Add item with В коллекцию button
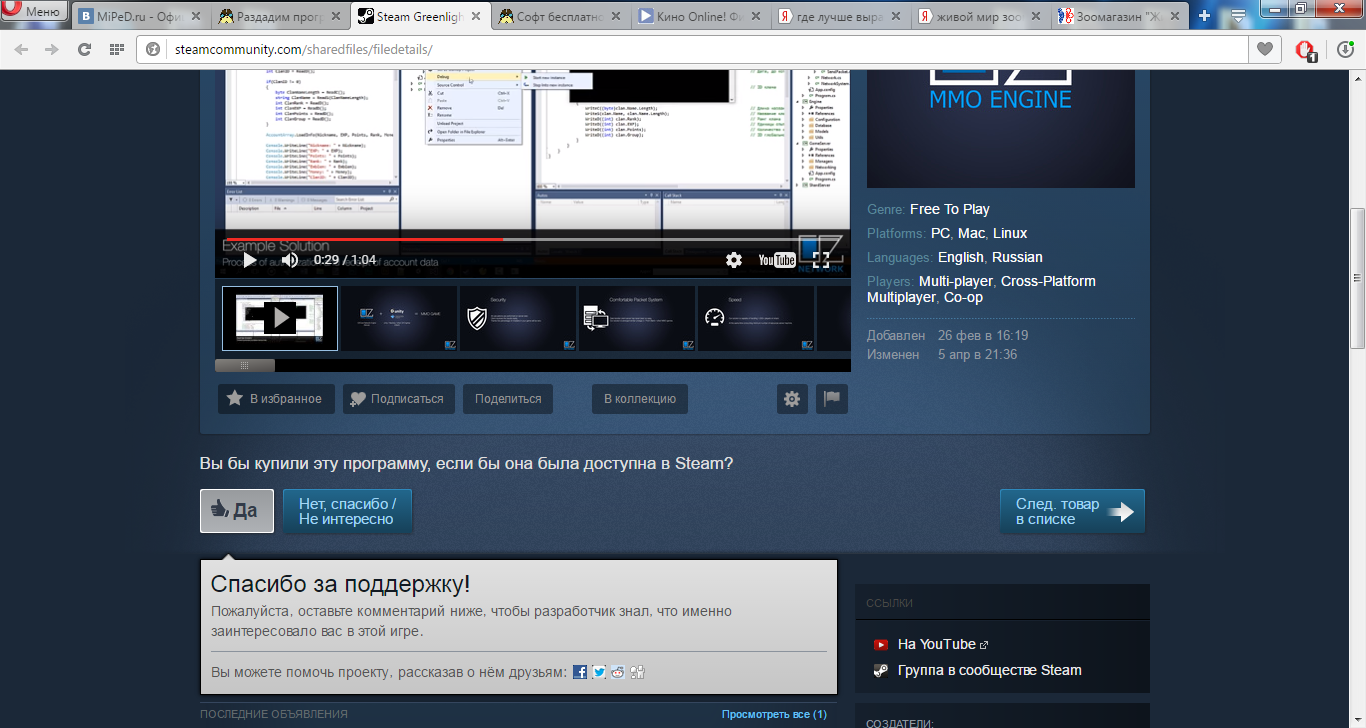Image resolution: width=1366 pixels, height=728 pixels. [x=640, y=399]
